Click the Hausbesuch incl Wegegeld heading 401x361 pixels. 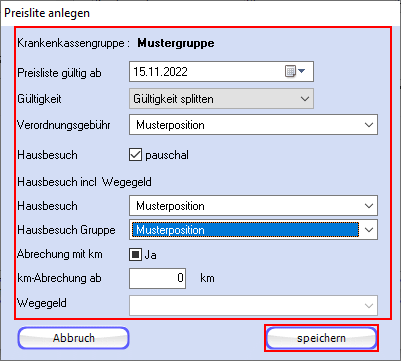[84, 182]
